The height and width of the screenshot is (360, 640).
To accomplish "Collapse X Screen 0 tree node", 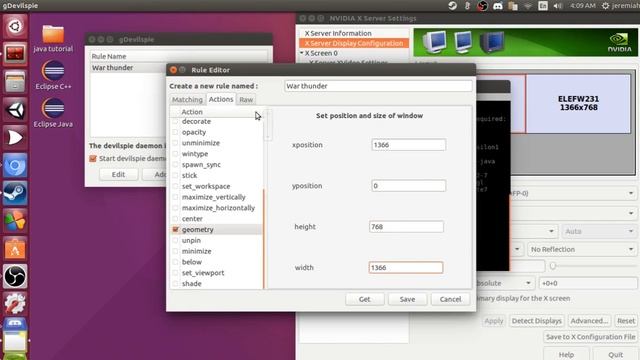I will point(302,53).
